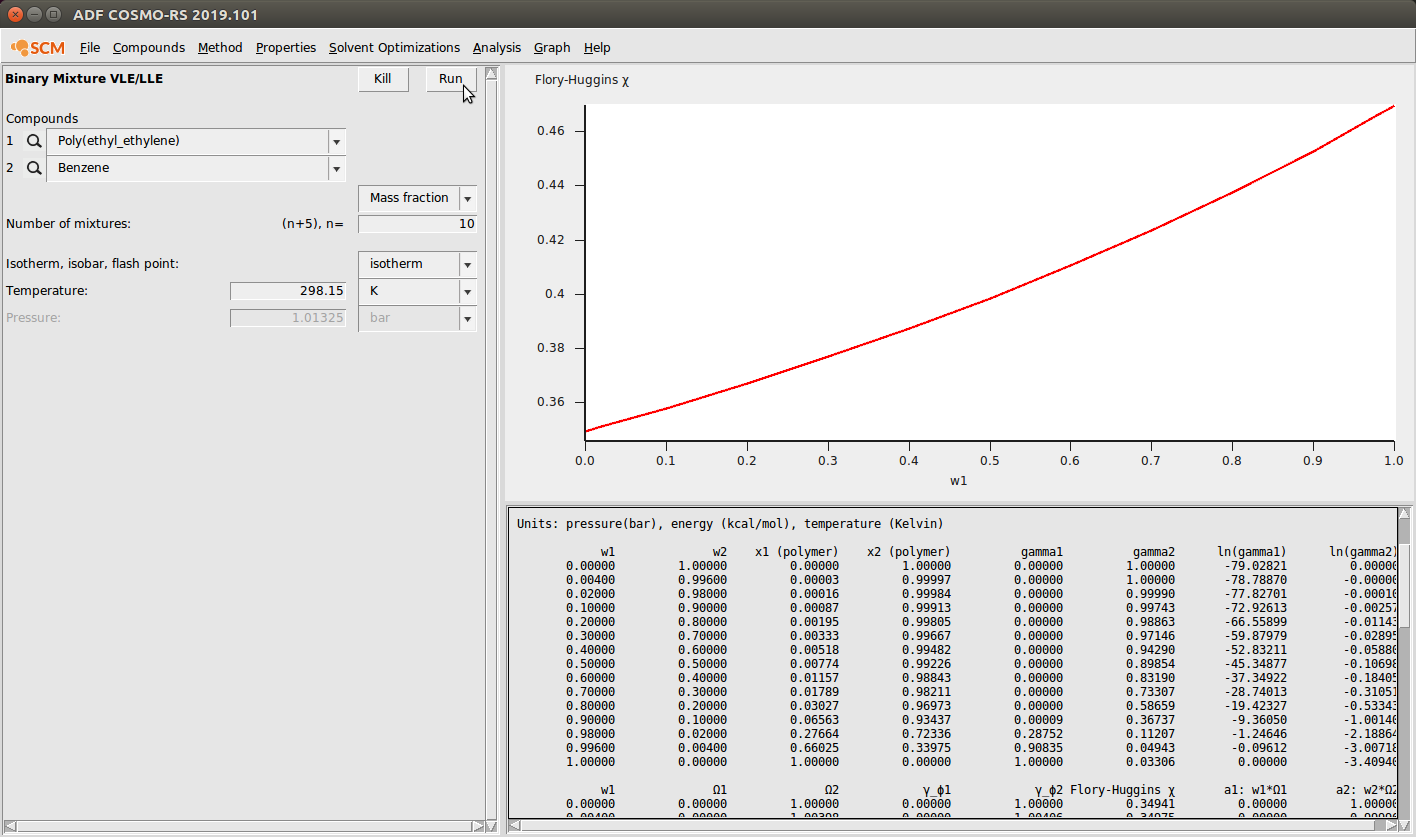This screenshot has height=837, width=1416.
Task: Click the Temperature input field
Action: click(x=288, y=291)
